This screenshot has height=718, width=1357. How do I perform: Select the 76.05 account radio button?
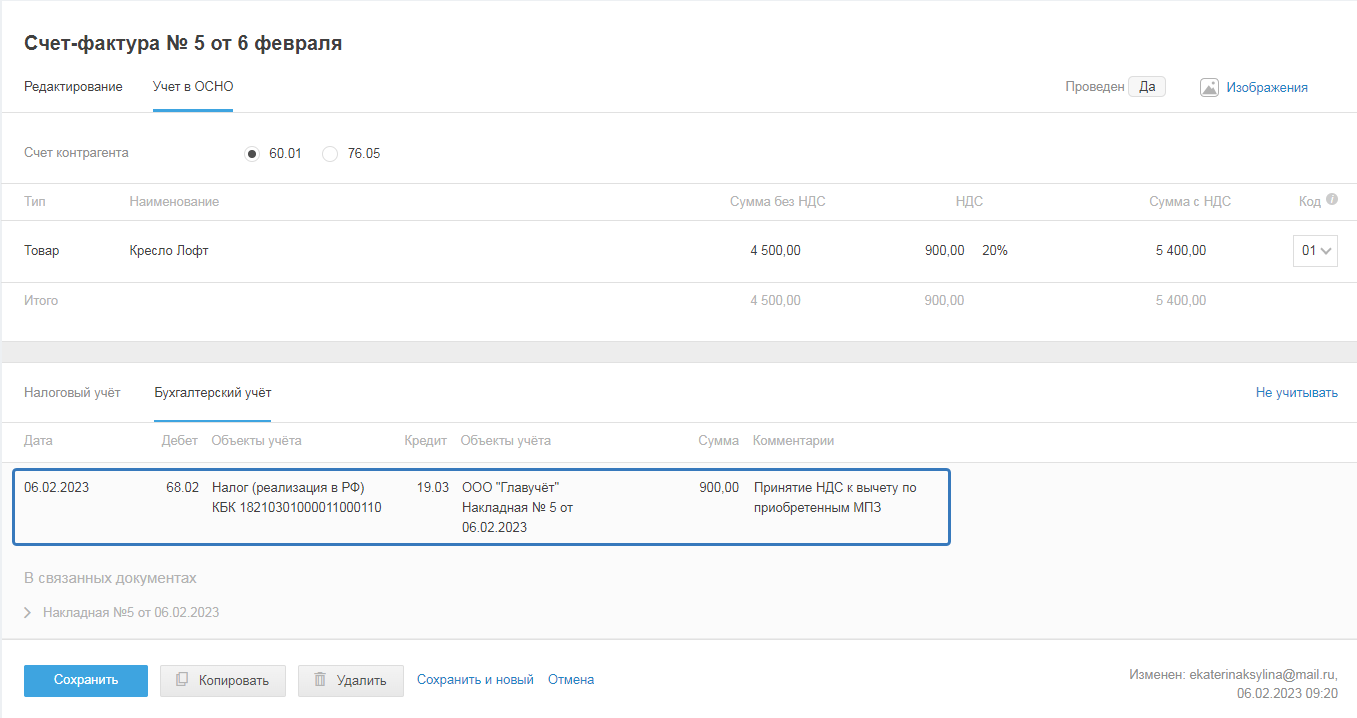(330, 154)
